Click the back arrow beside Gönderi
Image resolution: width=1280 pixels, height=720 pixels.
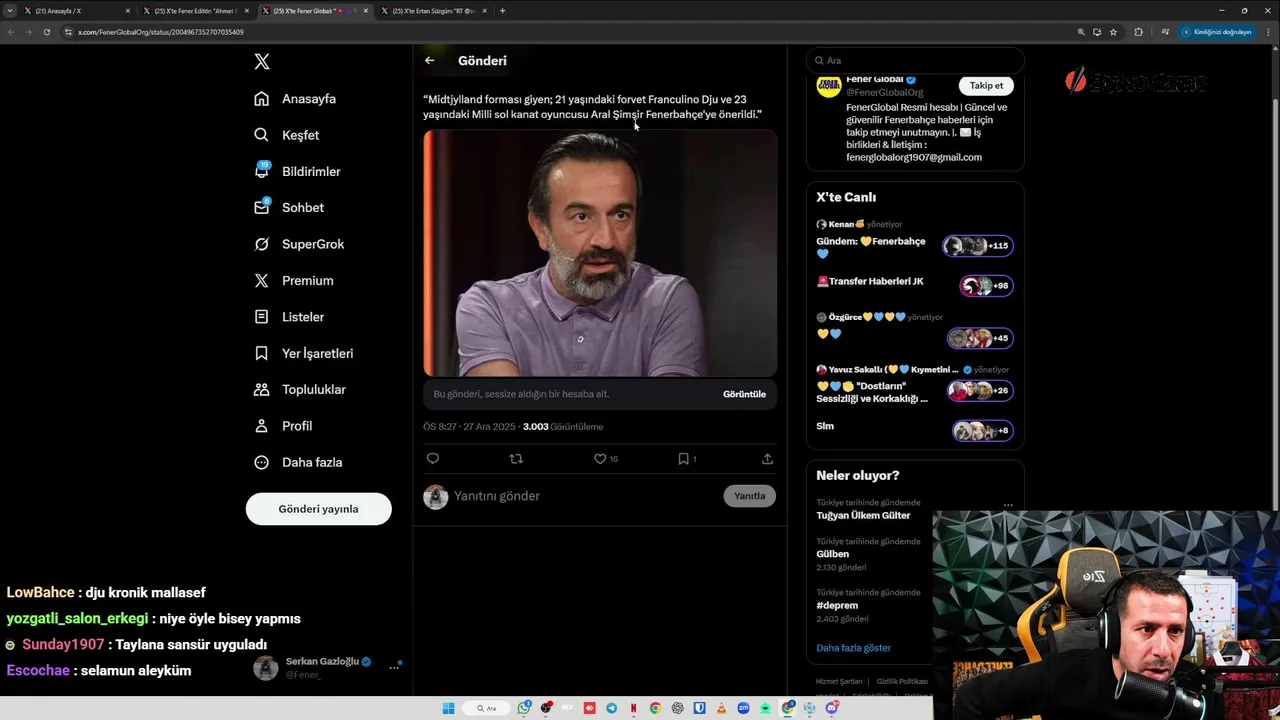click(x=430, y=61)
